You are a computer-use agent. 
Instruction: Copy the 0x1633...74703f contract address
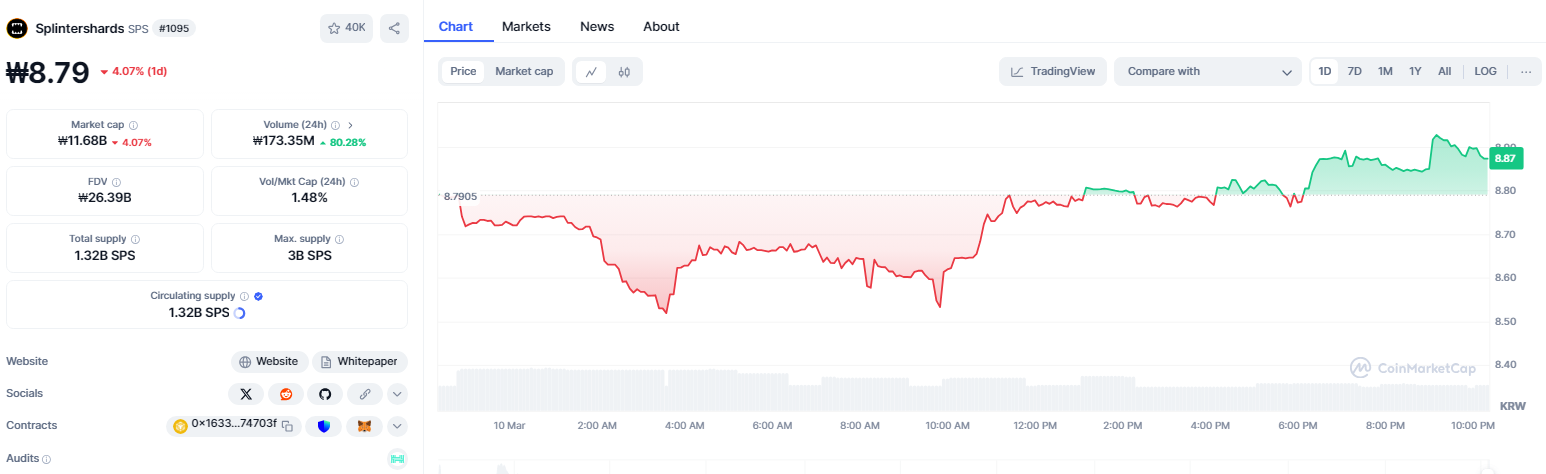coord(287,426)
